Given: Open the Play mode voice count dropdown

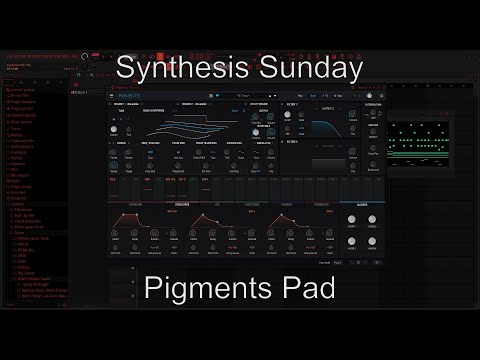Looking at the screenshot, I should [x=338, y=263].
